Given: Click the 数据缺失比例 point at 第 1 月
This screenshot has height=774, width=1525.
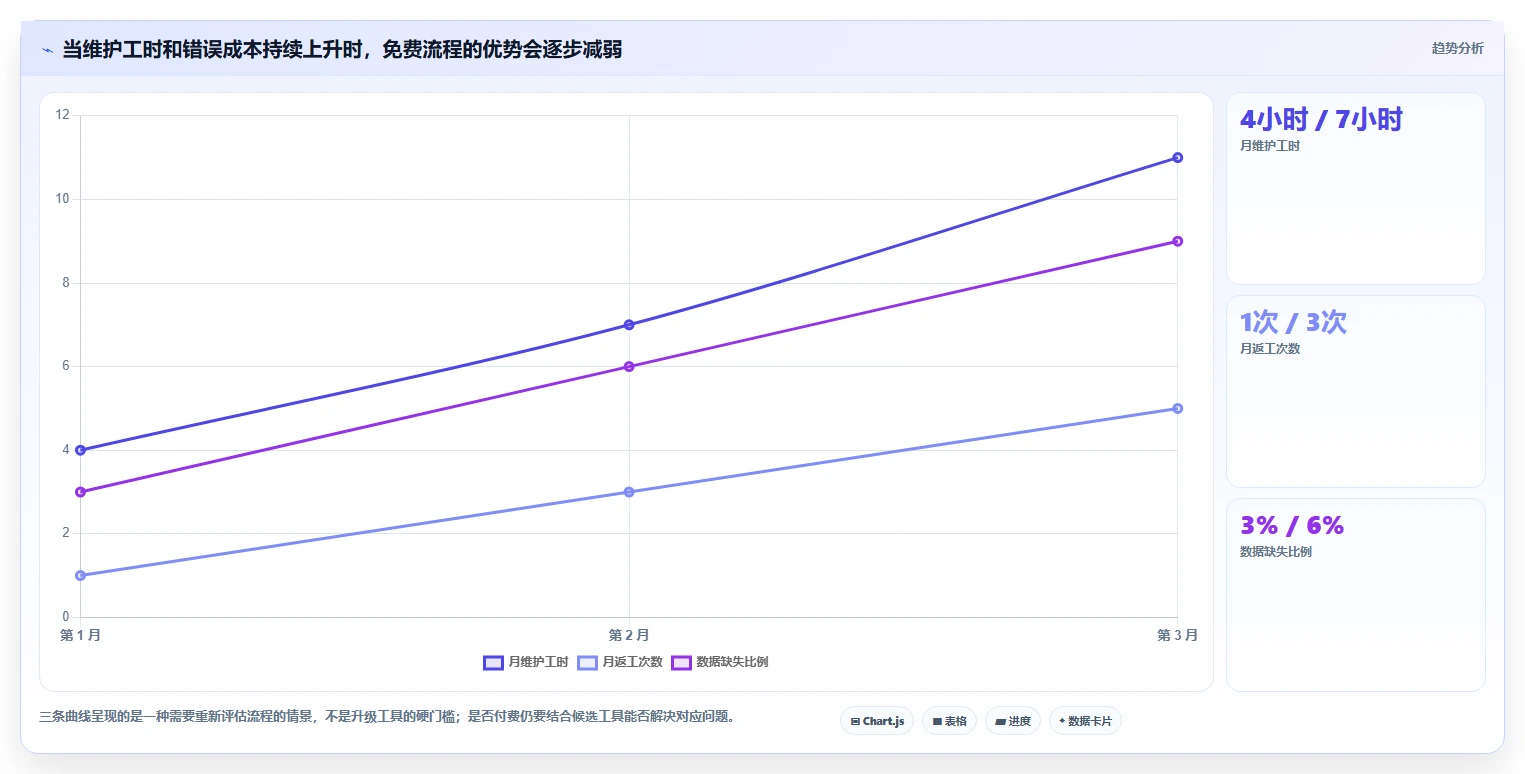Looking at the screenshot, I should pos(80,492).
